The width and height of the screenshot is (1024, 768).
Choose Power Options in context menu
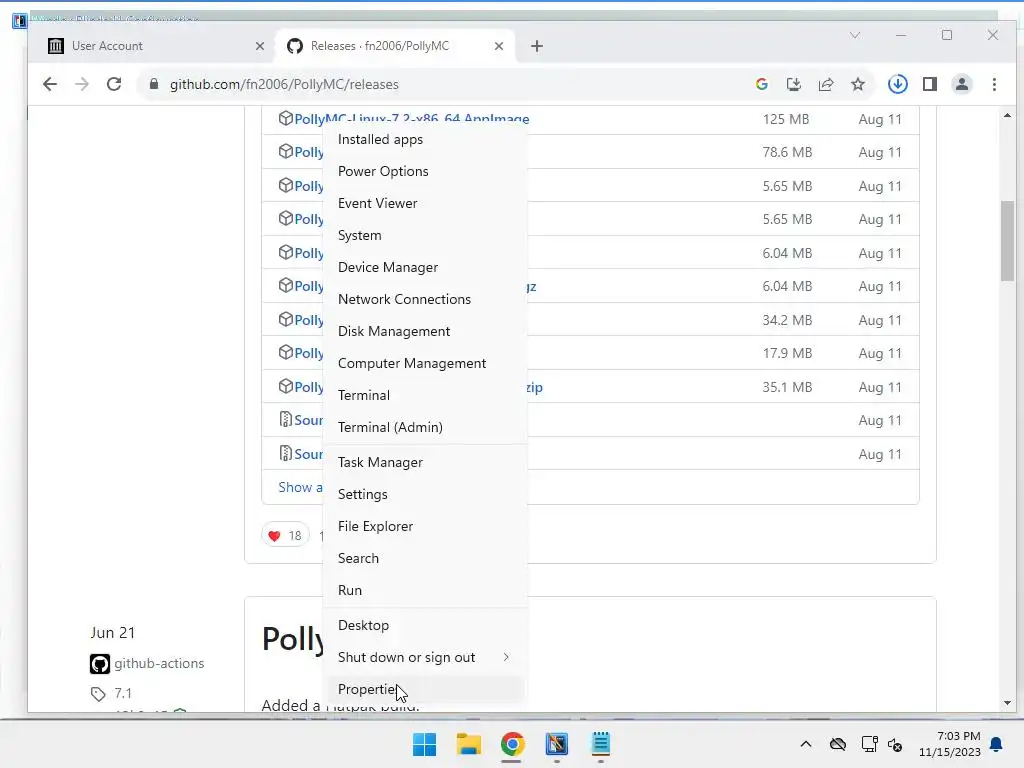(x=424, y=171)
